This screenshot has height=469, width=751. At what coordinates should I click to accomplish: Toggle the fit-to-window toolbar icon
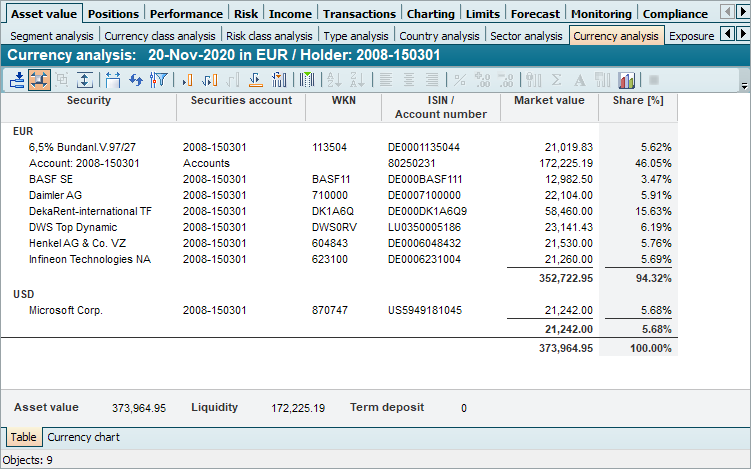pyautogui.click(x=40, y=79)
